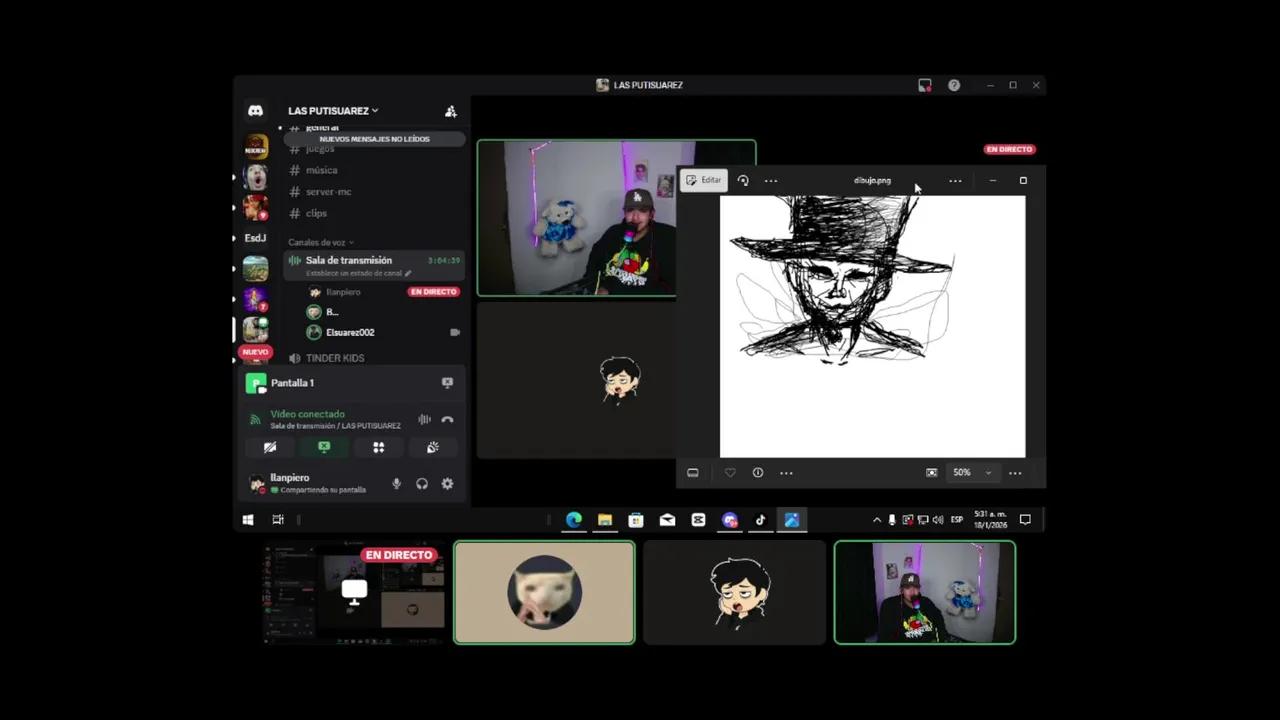Enable your camera in Discord
1280x720 pixels.
point(270,447)
